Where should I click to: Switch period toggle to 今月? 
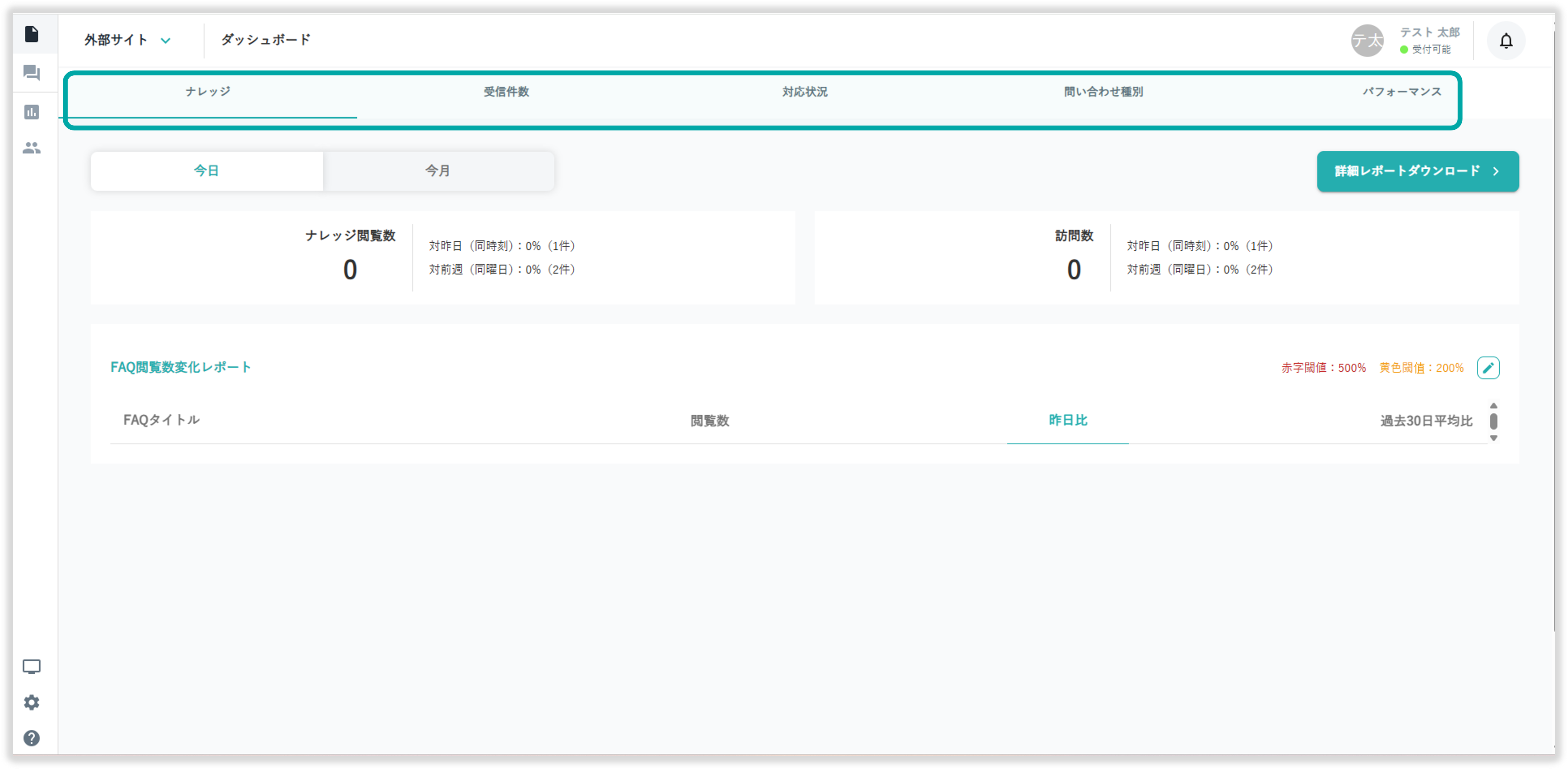[x=438, y=171]
